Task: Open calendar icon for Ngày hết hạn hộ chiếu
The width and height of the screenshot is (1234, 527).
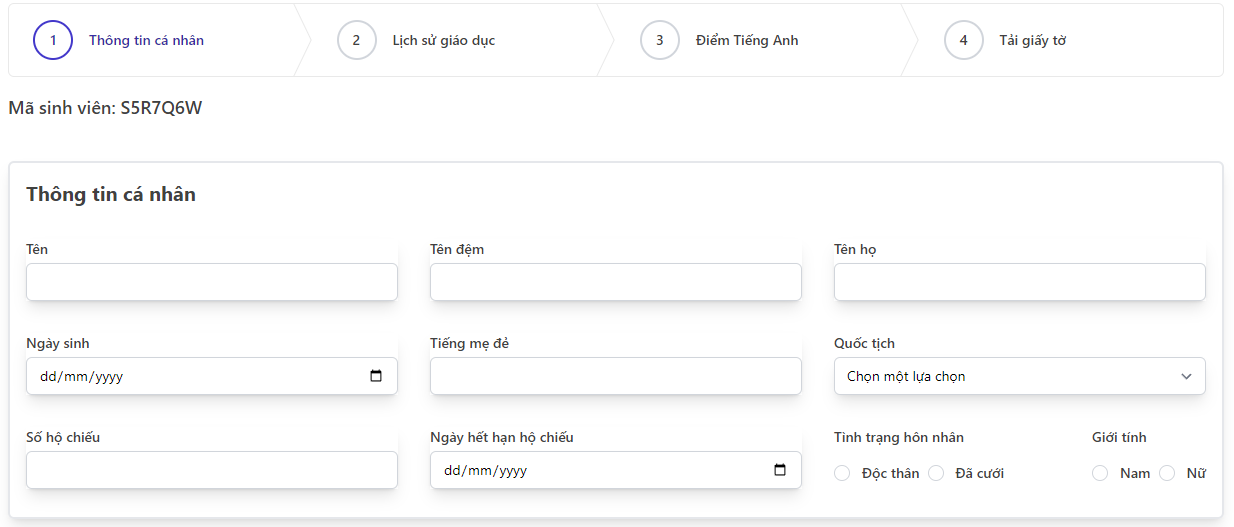Action: click(x=780, y=470)
